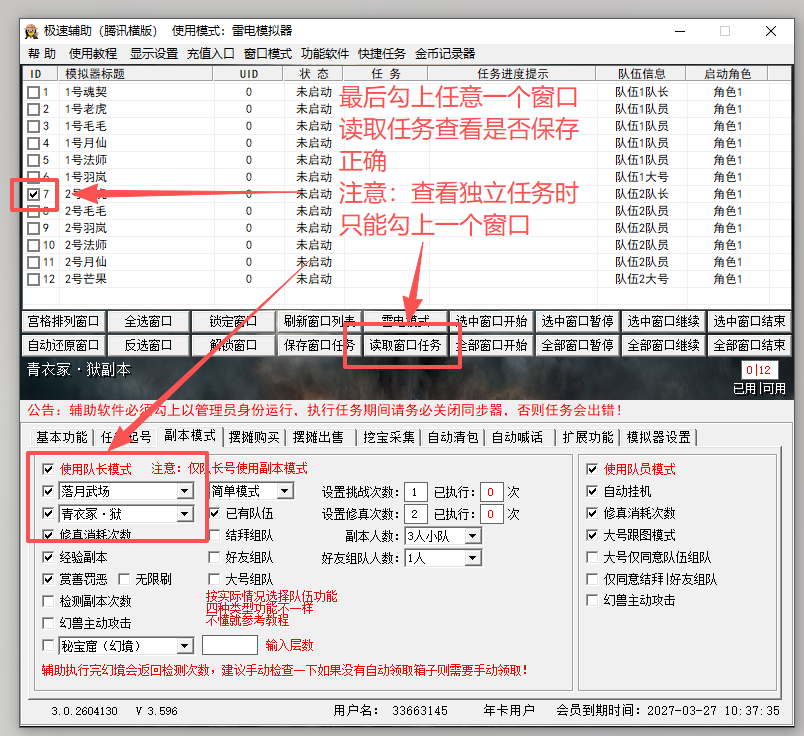The height and width of the screenshot is (736, 804).
Task: Check the box for row 1号老虎
Action: tap(34, 109)
